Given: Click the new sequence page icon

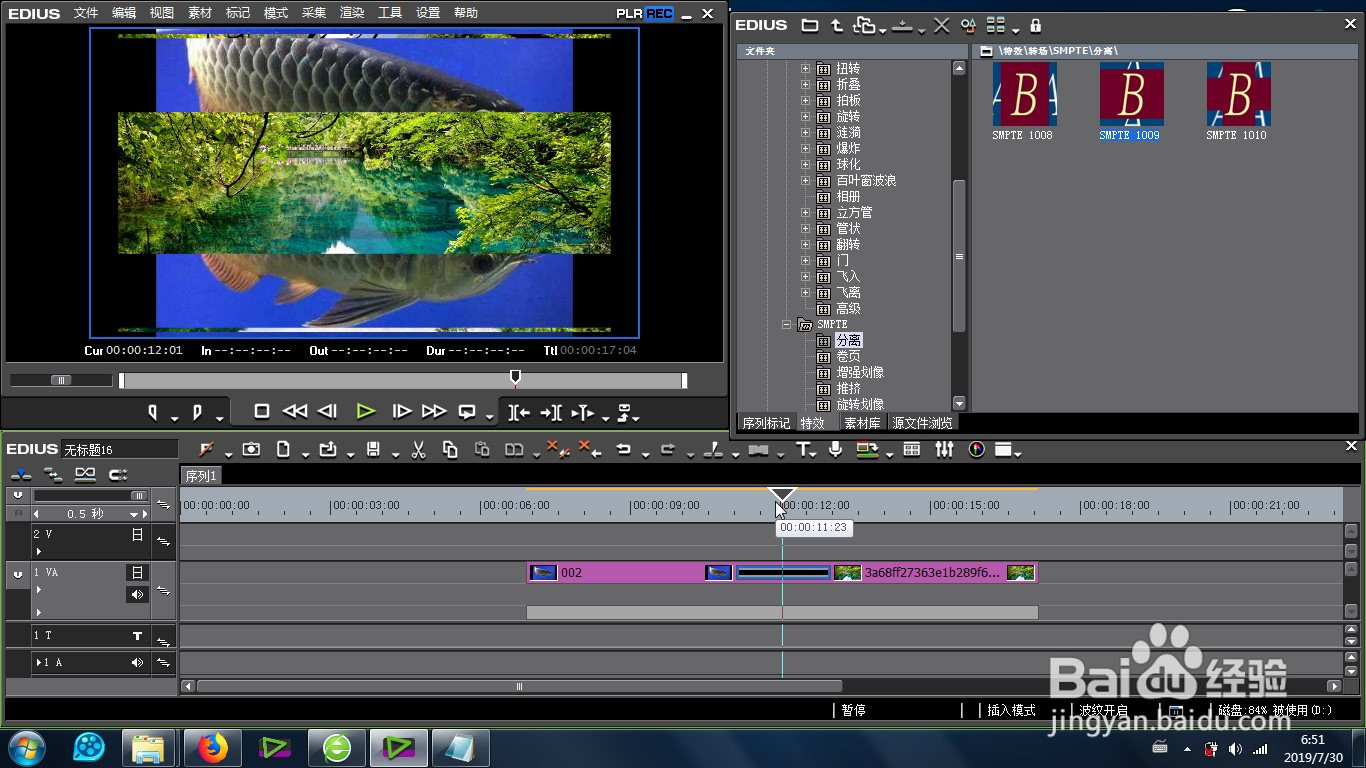Looking at the screenshot, I should pyautogui.click(x=283, y=450).
